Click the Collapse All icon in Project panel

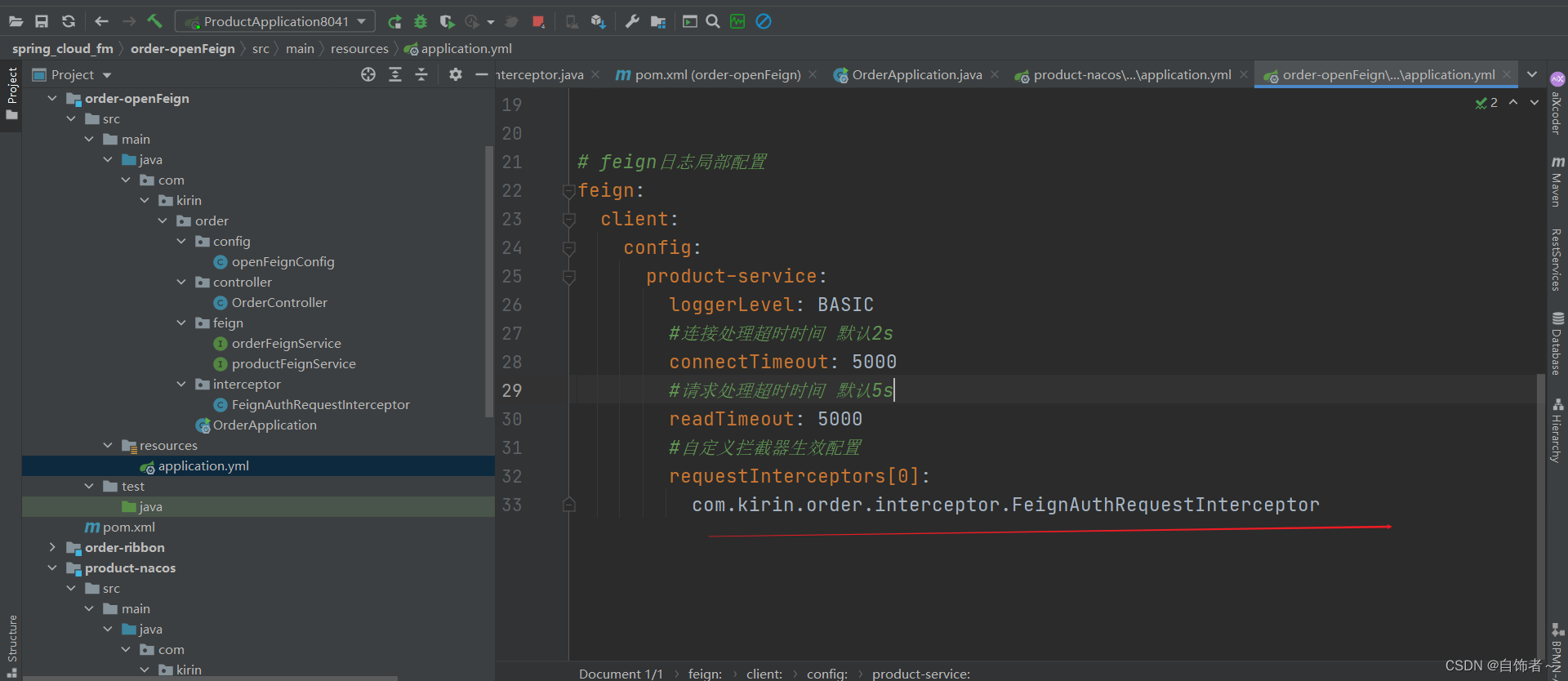(421, 74)
